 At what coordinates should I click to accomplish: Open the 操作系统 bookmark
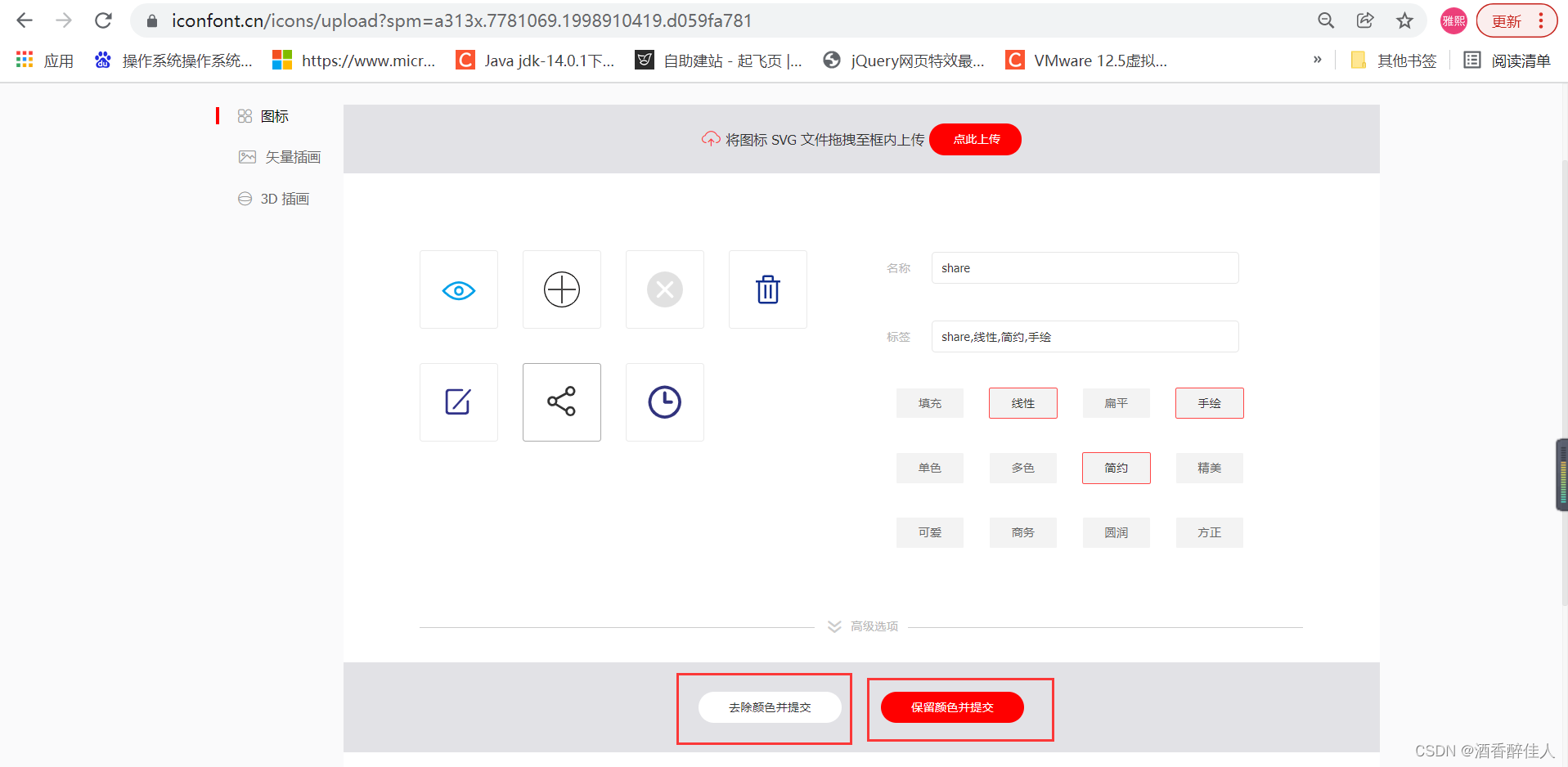173,61
